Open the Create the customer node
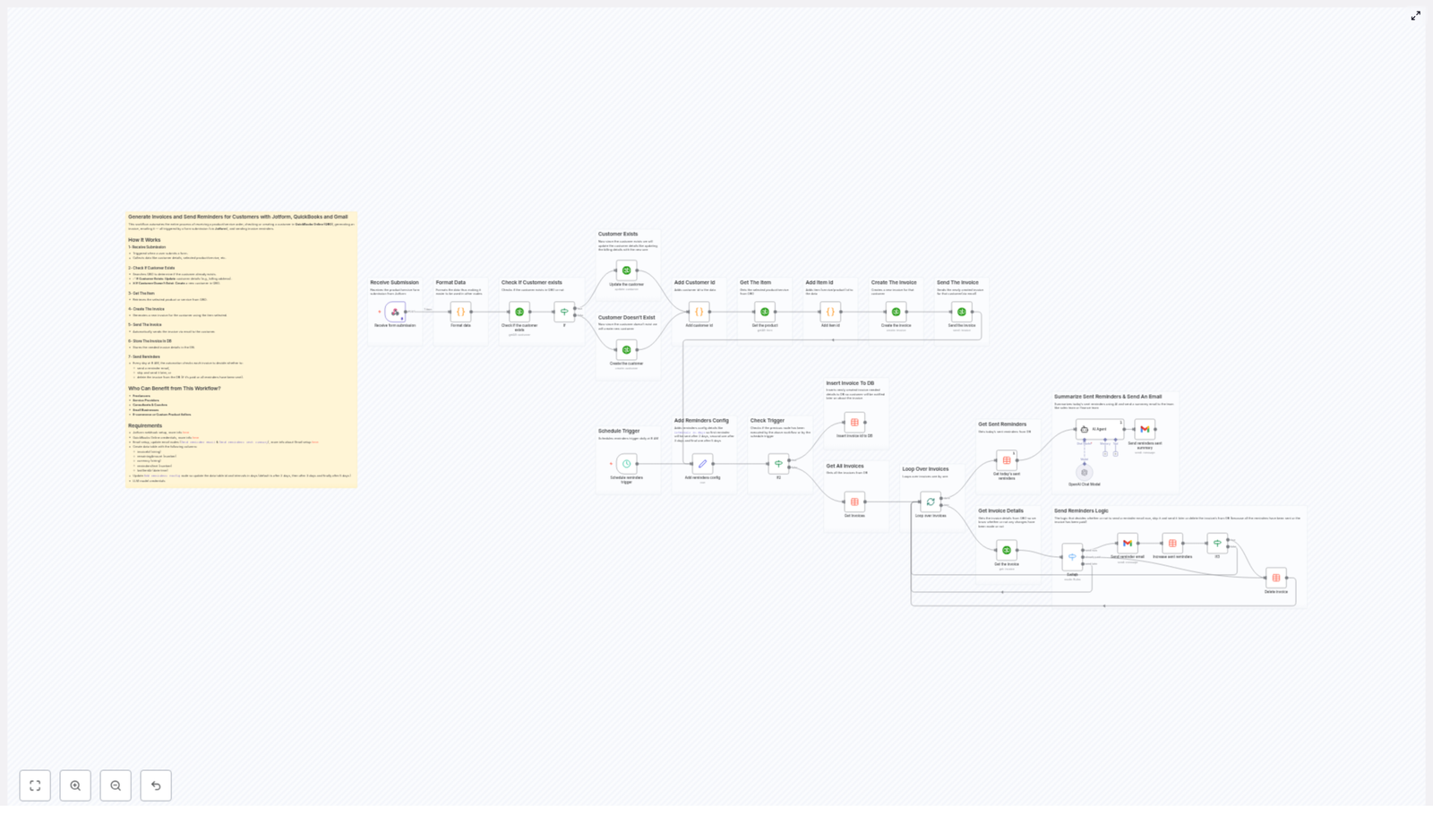This screenshot has width=1433, height=840. click(x=627, y=351)
